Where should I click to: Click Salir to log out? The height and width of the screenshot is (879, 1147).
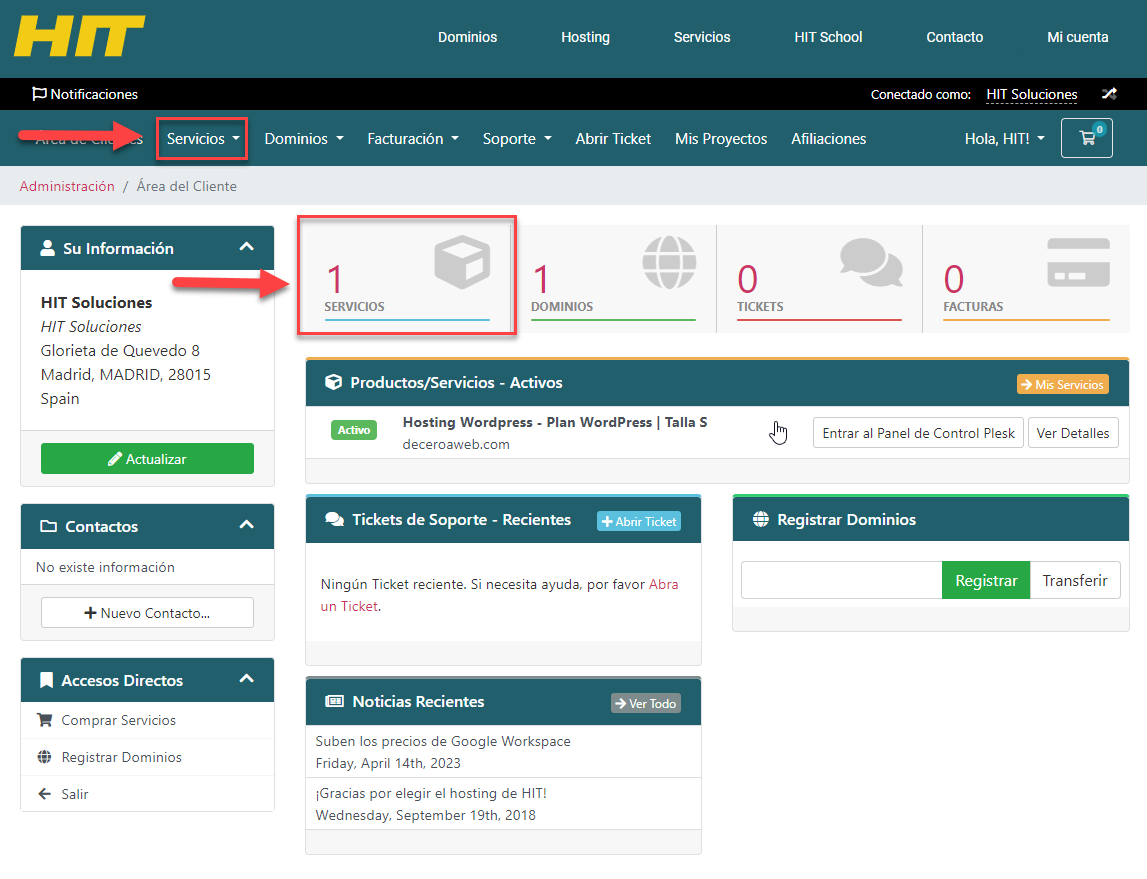point(147,793)
